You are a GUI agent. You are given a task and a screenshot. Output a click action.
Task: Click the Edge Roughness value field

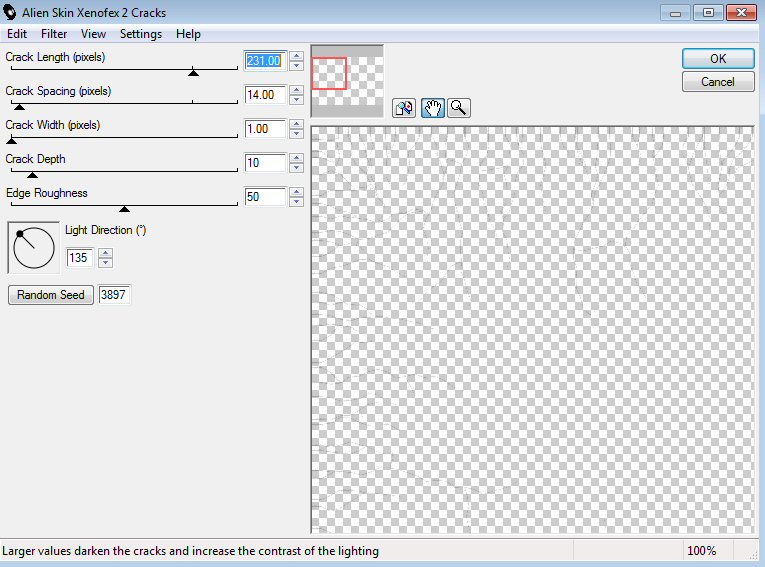(264, 197)
